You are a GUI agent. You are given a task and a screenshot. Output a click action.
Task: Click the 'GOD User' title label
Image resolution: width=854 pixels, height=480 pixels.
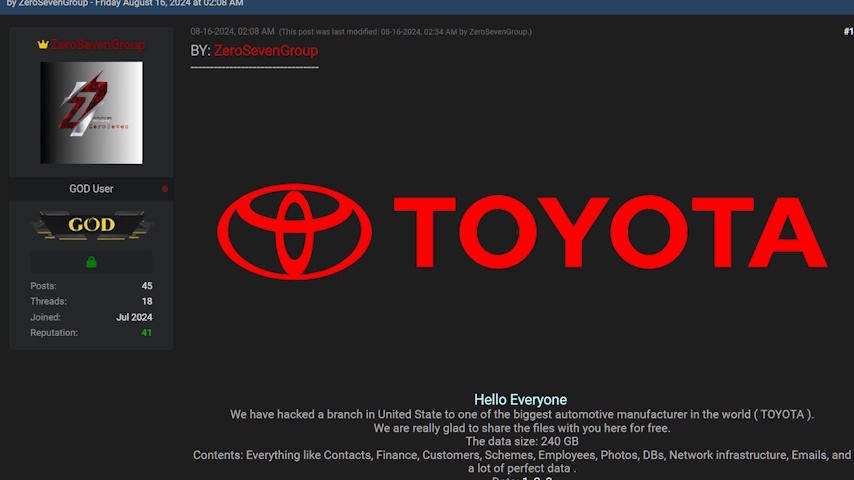(x=91, y=189)
